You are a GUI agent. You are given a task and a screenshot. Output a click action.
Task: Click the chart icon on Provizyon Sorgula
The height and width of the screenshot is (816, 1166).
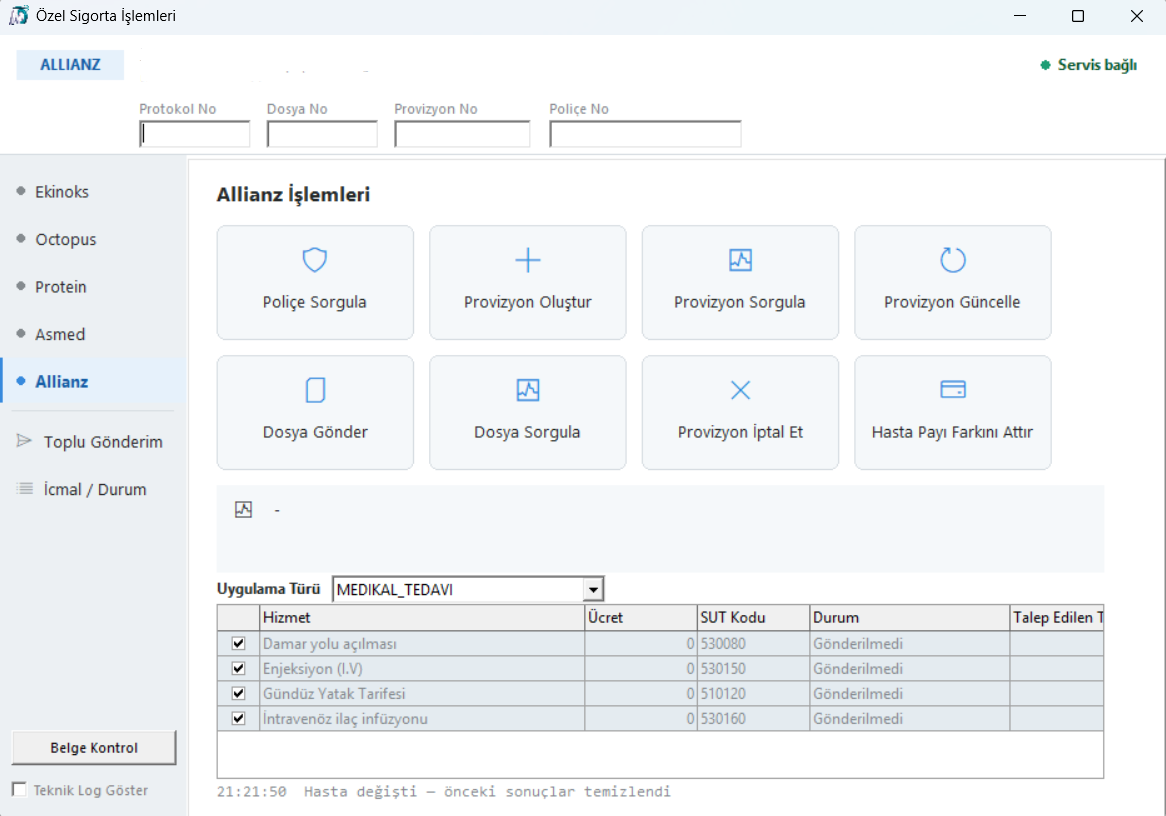pos(740,260)
